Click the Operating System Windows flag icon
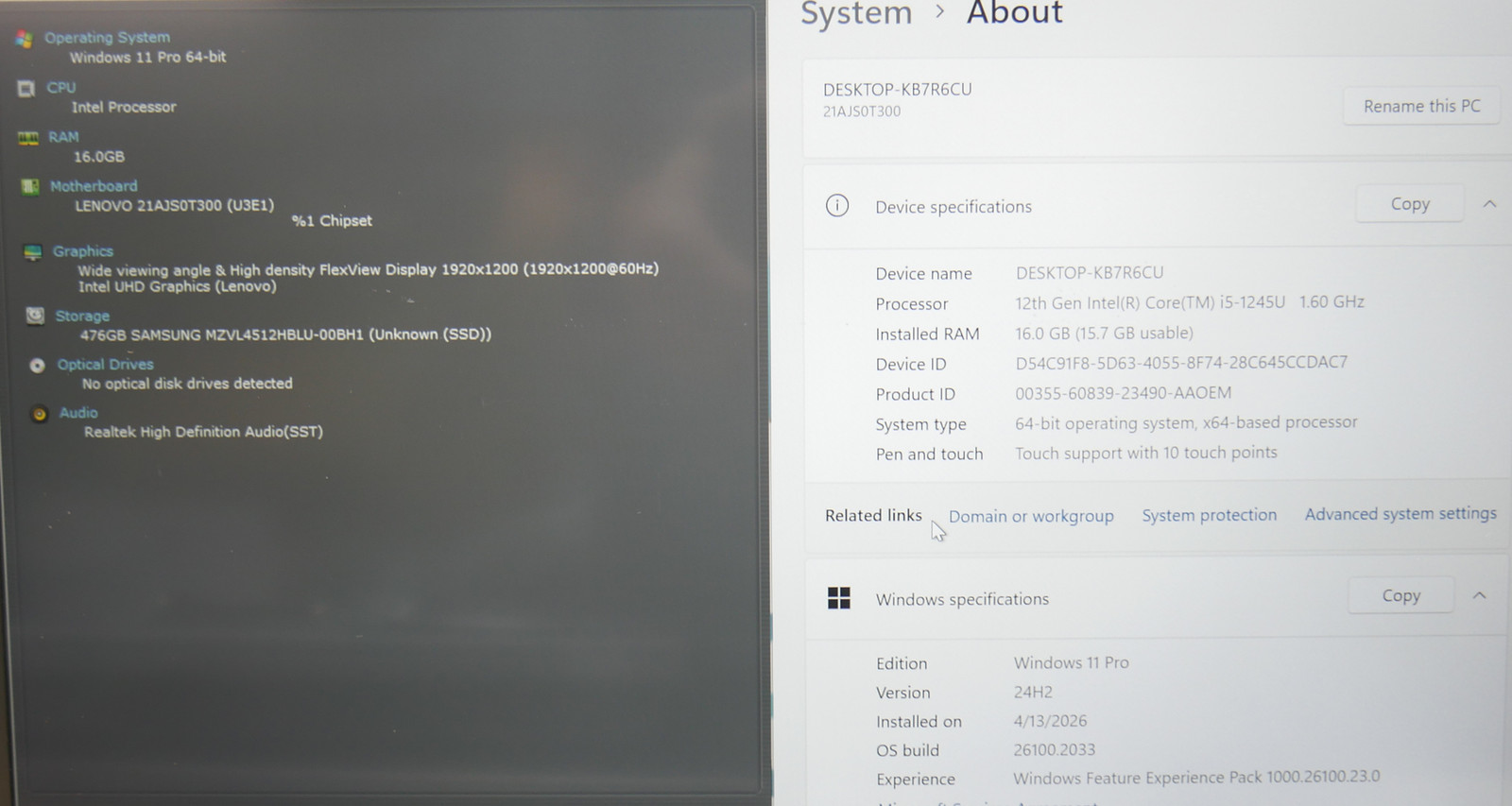This screenshot has height=806, width=1512. [25, 39]
